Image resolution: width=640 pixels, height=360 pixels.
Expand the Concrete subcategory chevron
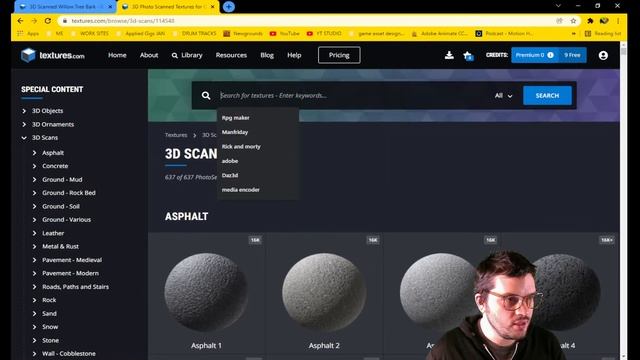tap(34, 166)
